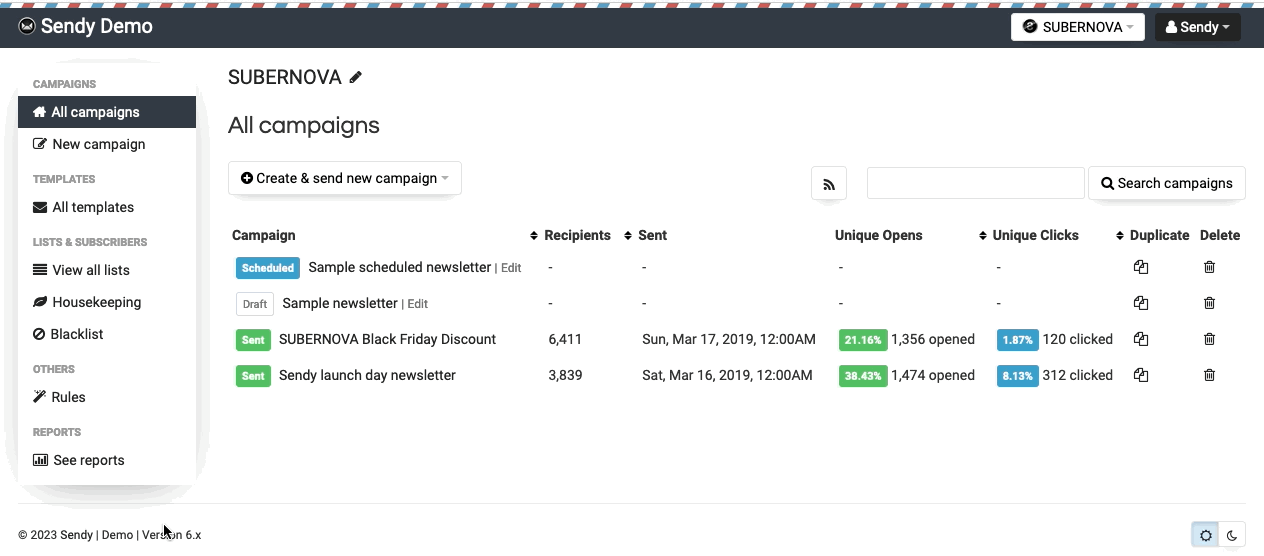Click the pencil icon next to SUBERNOVA
This screenshot has height=556, width=1264.
coord(355,77)
